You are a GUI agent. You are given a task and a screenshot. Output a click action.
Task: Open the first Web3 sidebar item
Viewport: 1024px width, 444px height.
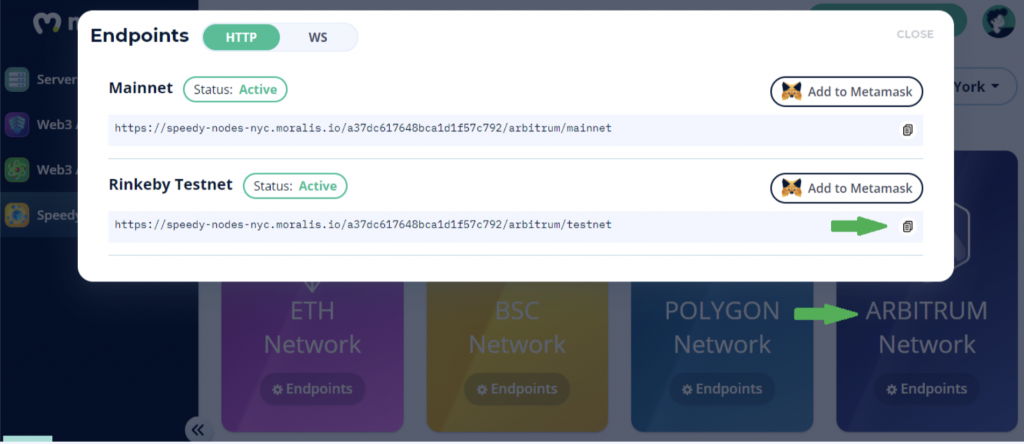[x=39, y=124]
